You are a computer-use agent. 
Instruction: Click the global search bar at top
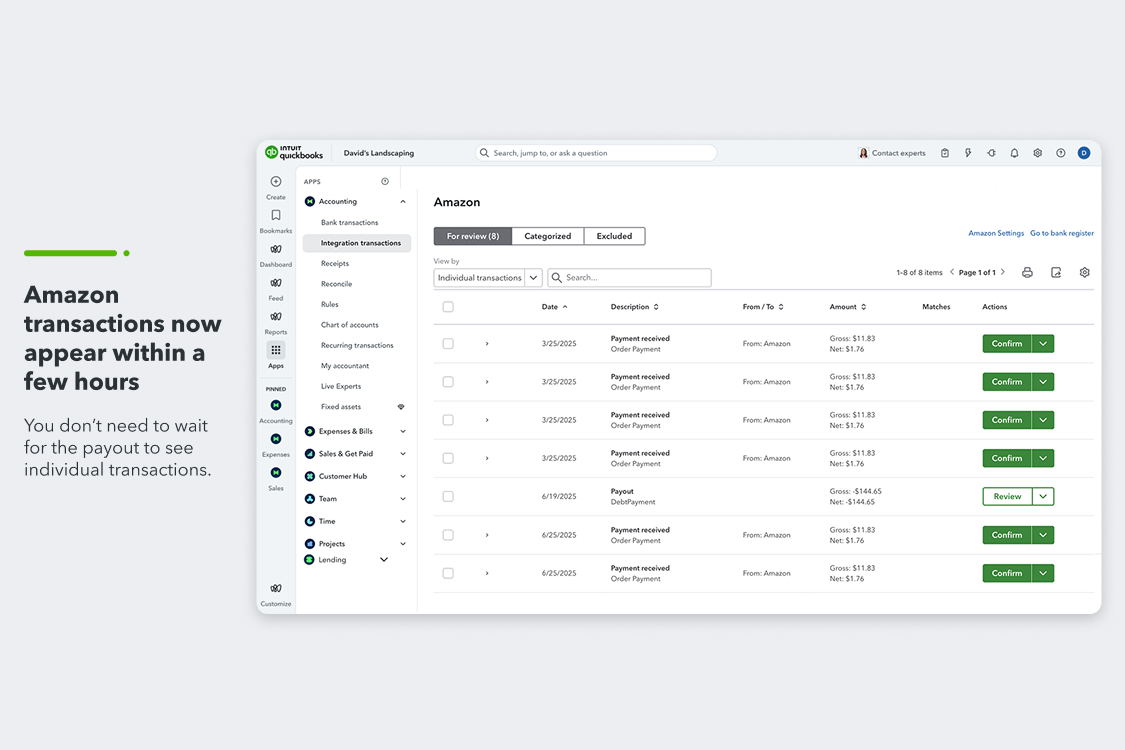(x=596, y=153)
